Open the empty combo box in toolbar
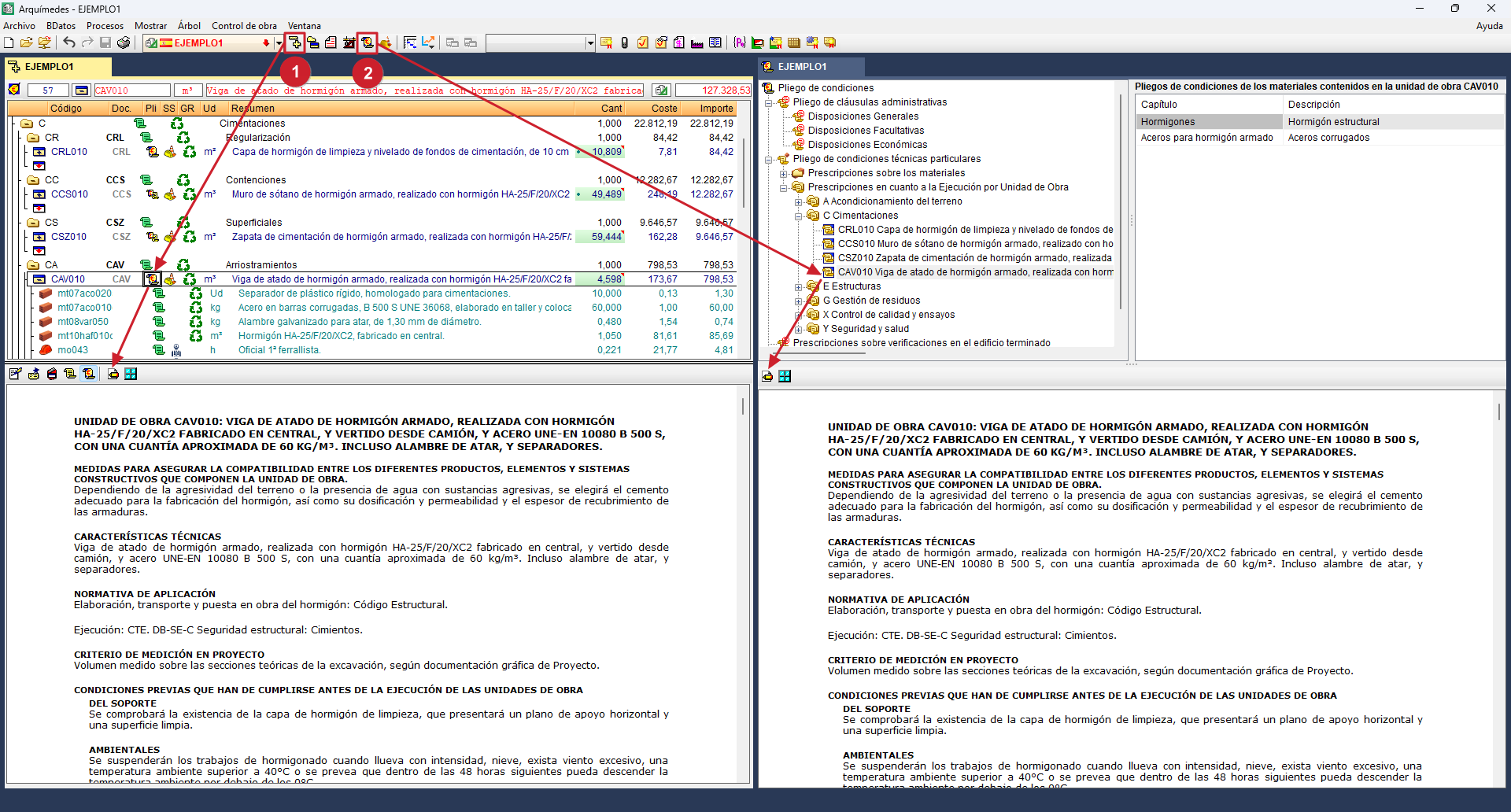Viewport: 1511px width, 812px height. tap(590, 43)
